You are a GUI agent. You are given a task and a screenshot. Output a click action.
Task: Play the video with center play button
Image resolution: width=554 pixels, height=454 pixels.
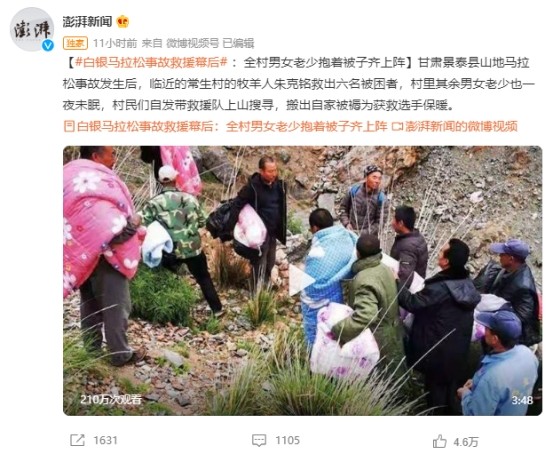pyautogui.click(x=301, y=280)
